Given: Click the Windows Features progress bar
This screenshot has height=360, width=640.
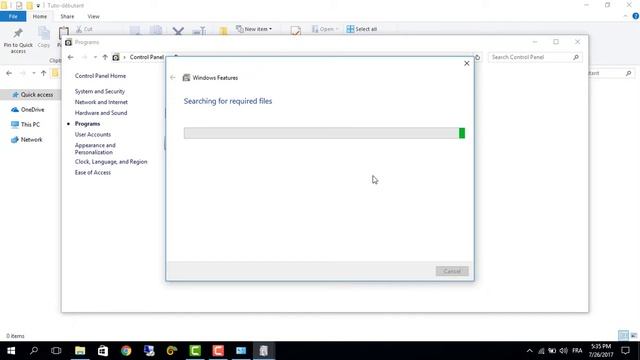Looking at the screenshot, I should coord(324,133).
